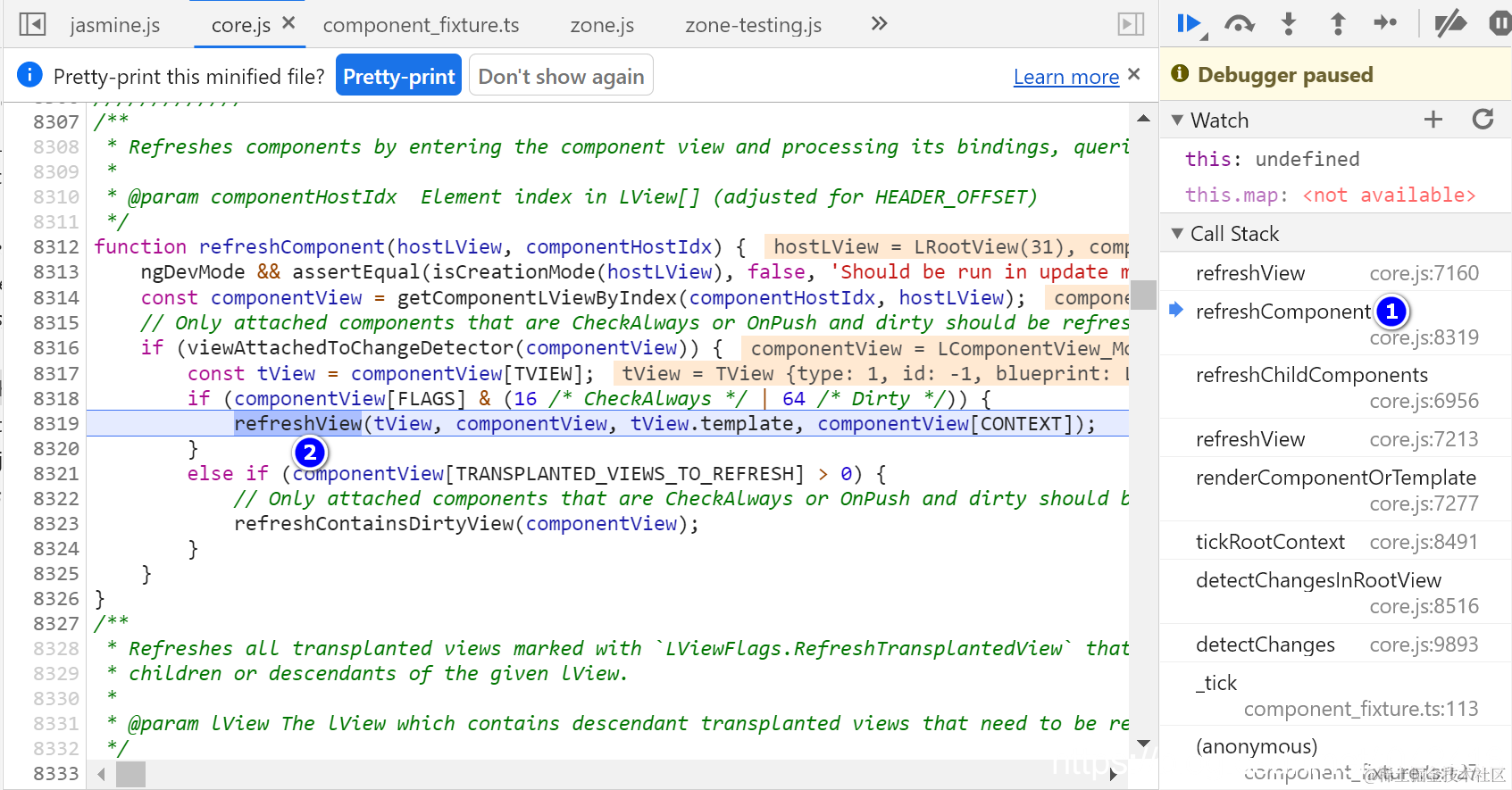
Task: Click the Pretty-print button
Action: (399, 75)
